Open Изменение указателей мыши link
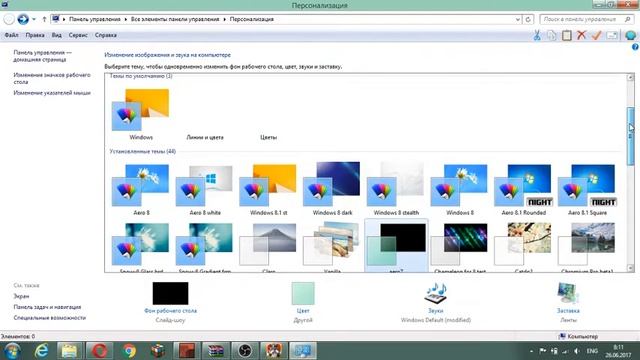The image size is (640, 360). pos(52,93)
